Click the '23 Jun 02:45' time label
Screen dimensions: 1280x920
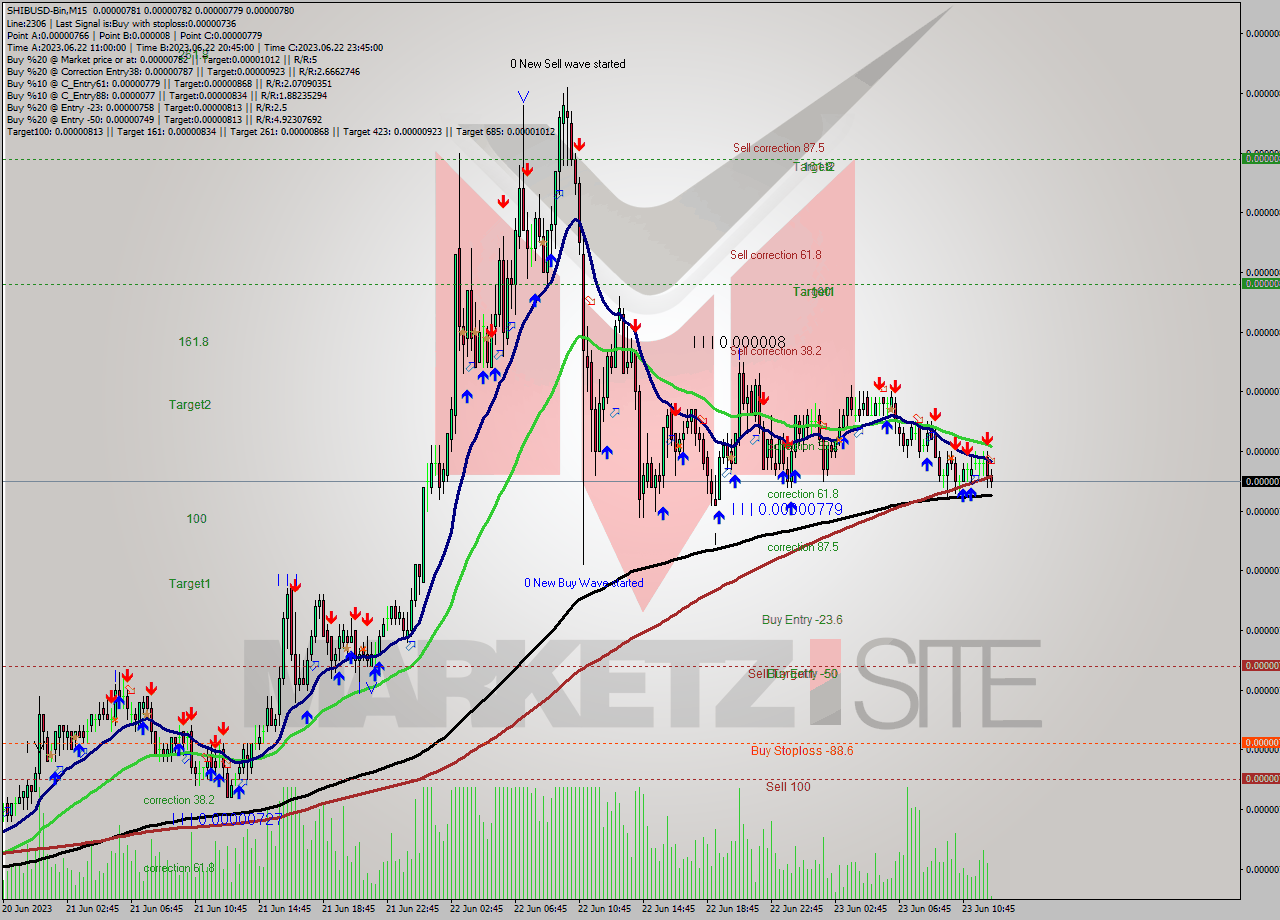tap(860, 910)
